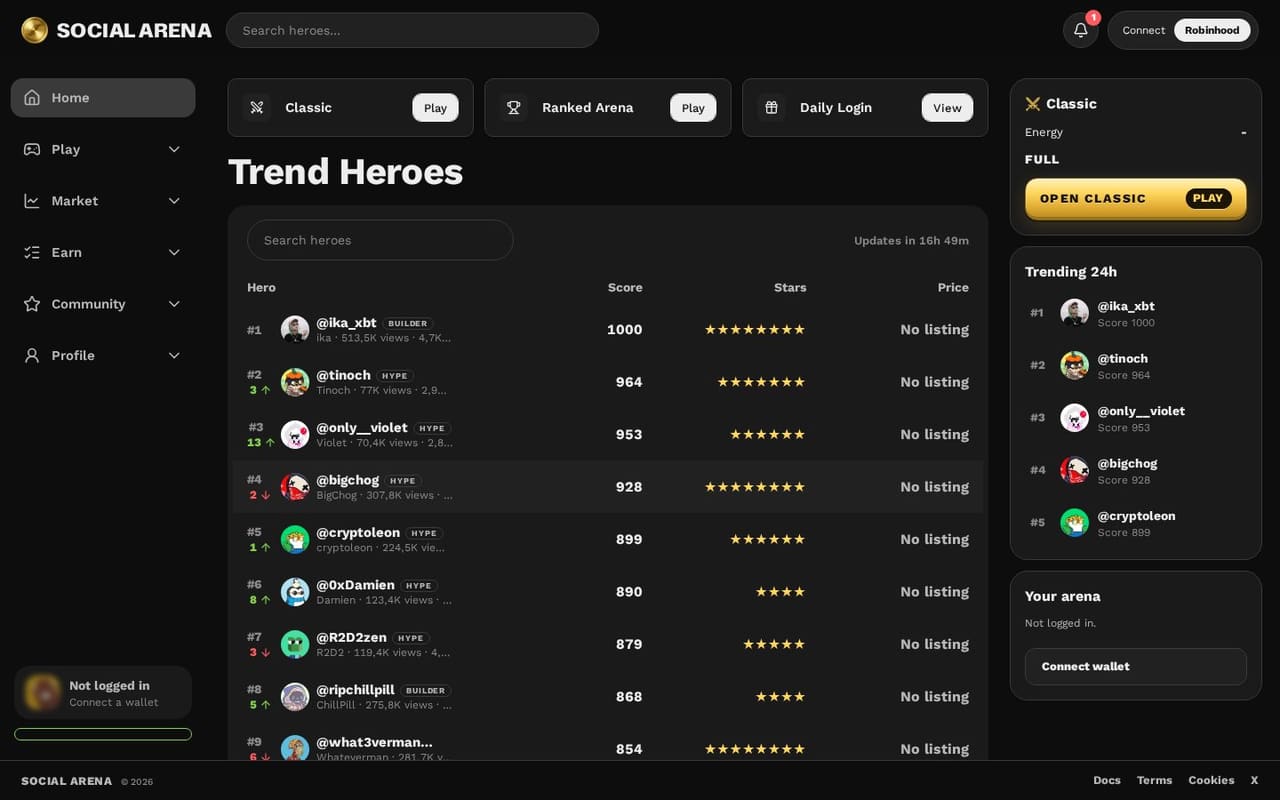The width and height of the screenshot is (1280, 800).
Task: Open the Play menu item
Action: pyautogui.click(x=103, y=149)
